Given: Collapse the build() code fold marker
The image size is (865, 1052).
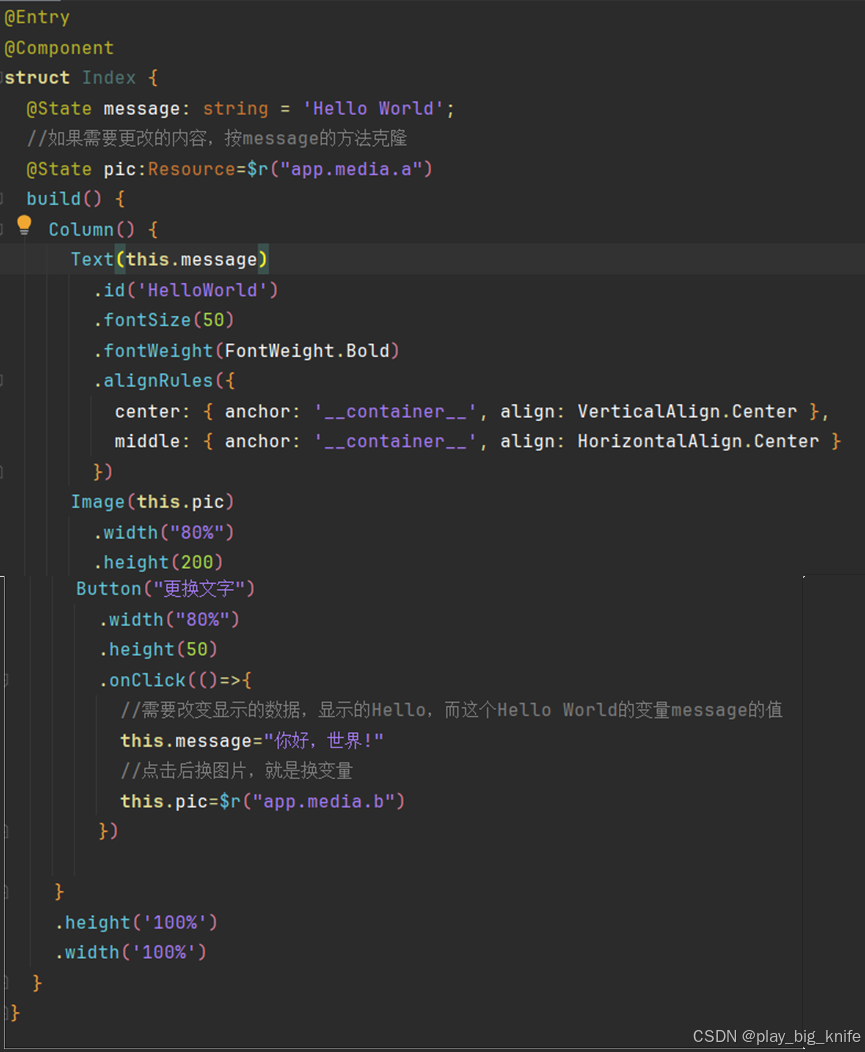Looking at the screenshot, I should pyautogui.click(x=2, y=199).
